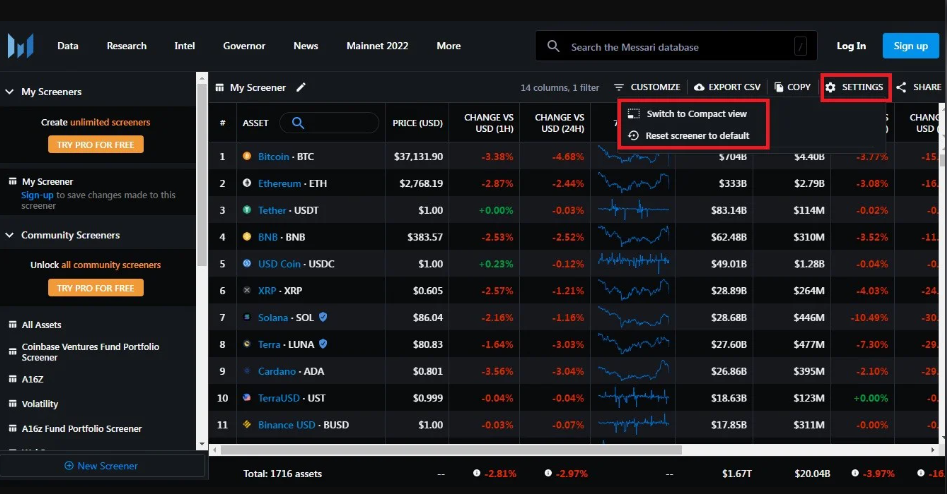947x494 pixels.
Task: Click the table icon beside My Screener title
Action: [219, 88]
